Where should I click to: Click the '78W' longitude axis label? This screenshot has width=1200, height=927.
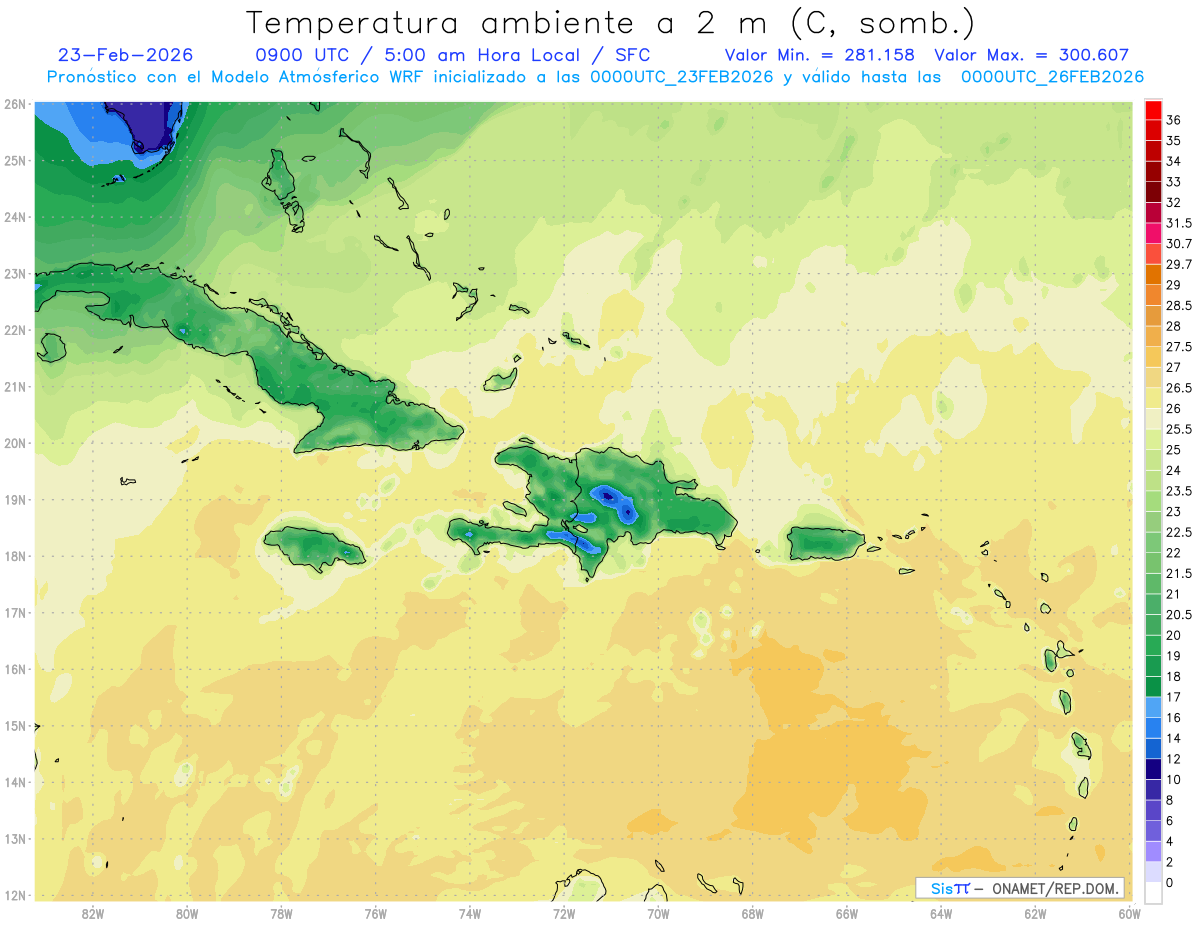pos(281,913)
